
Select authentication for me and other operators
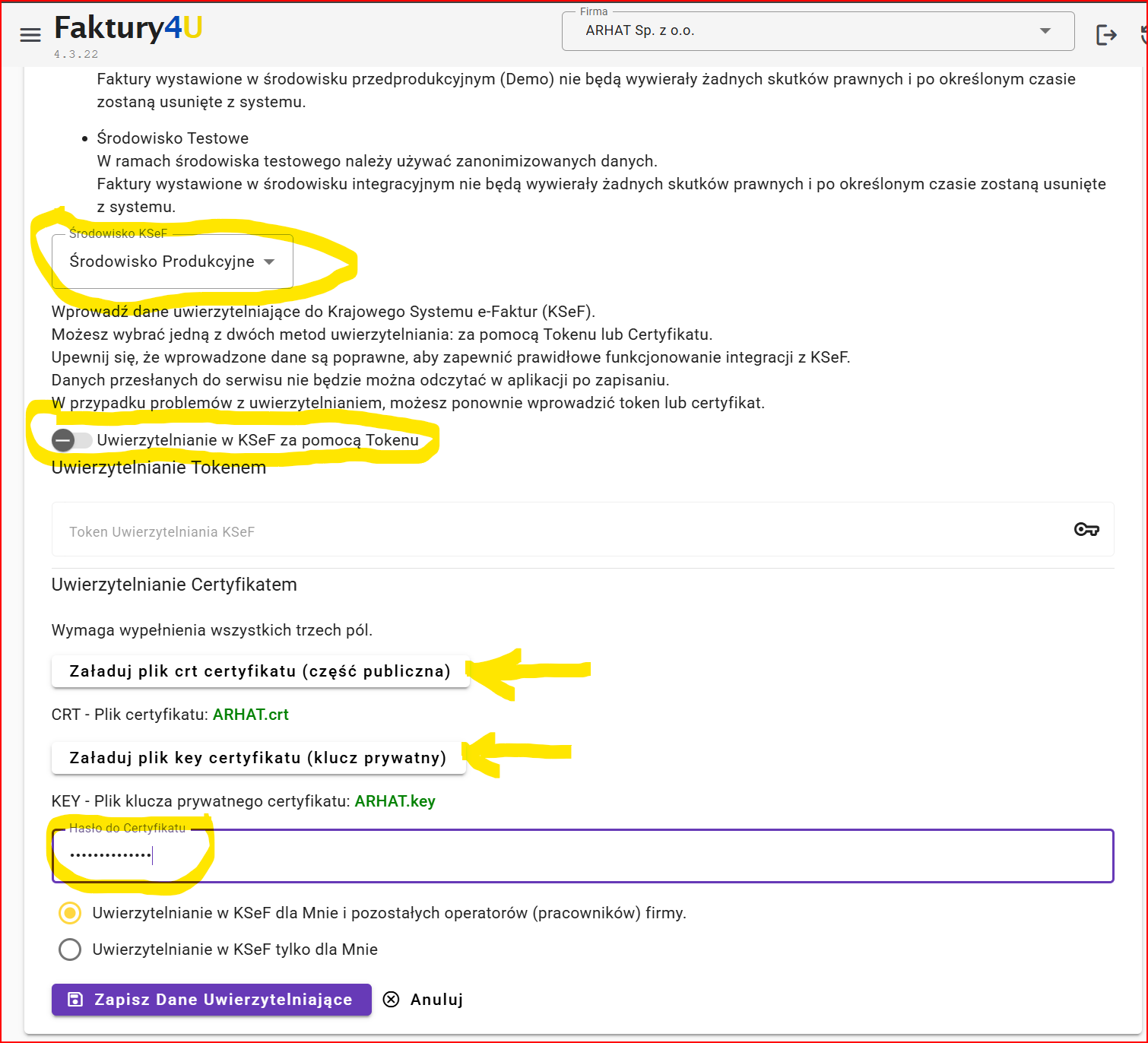[70, 913]
